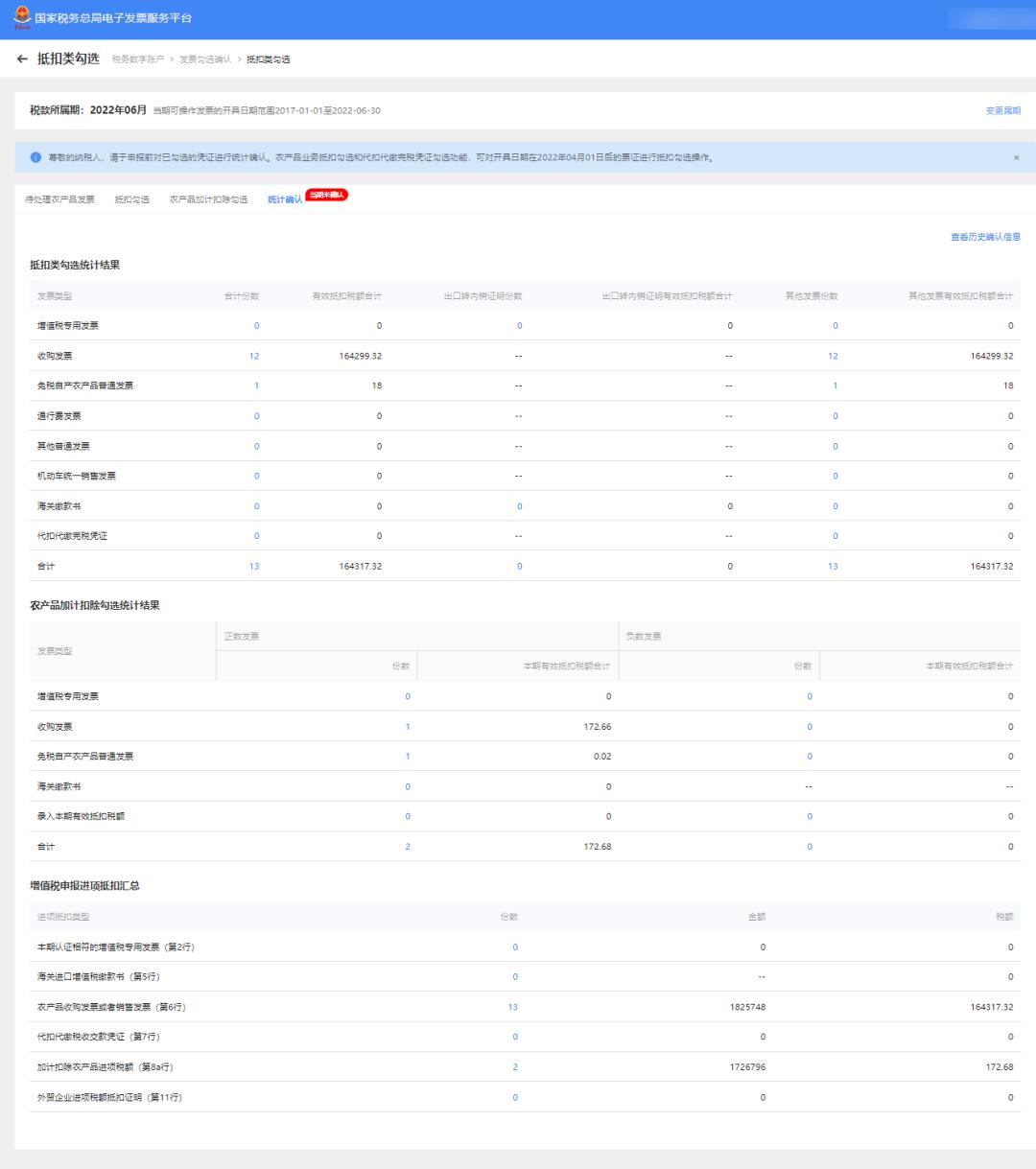Screen dimensions: 1036x1169
Task: Click the blue info icon in the notice banner
Action: [35, 157]
